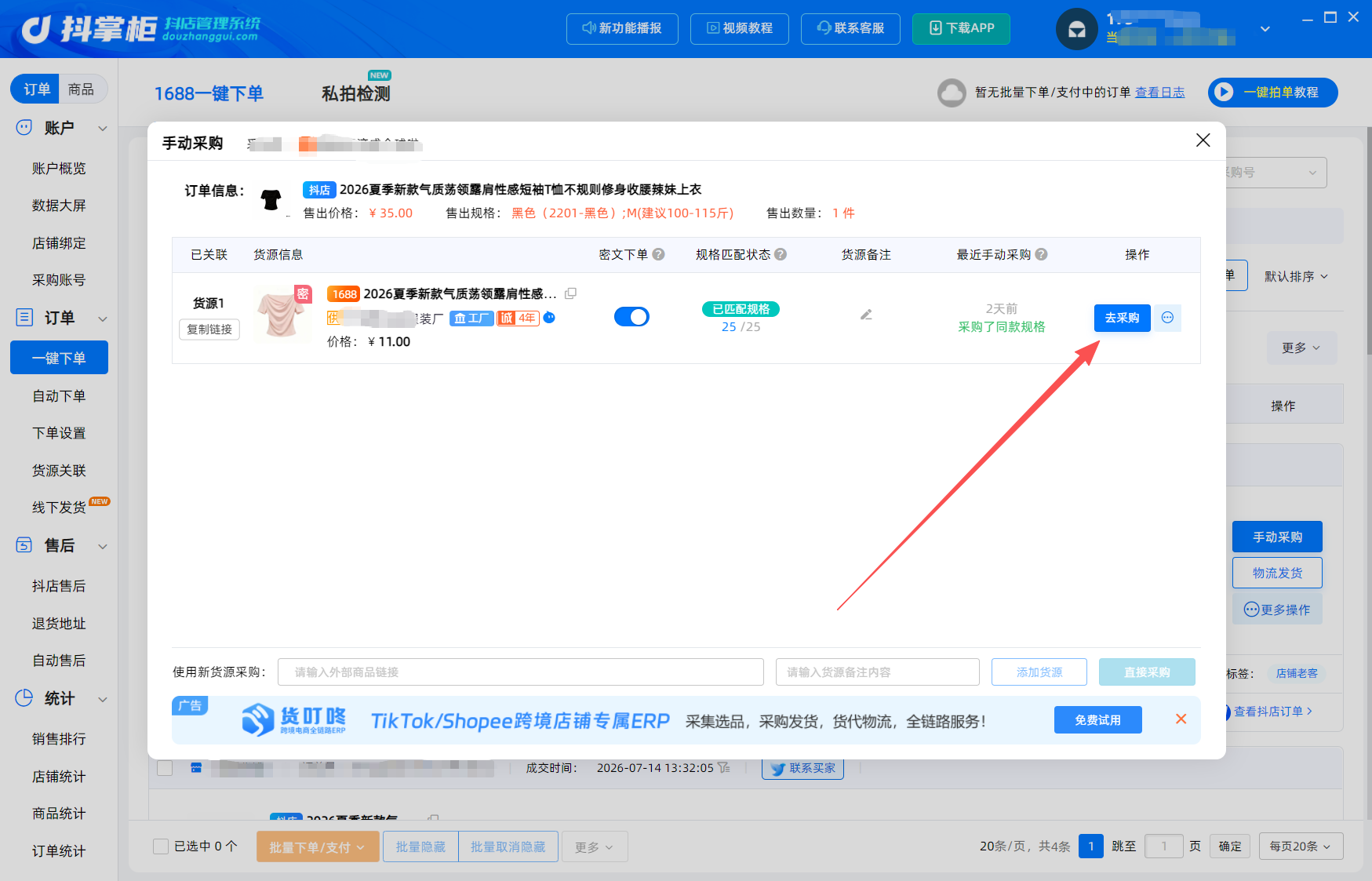Image resolution: width=1372 pixels, height=881 pixels.
Task: Click 复制链接 button under 货源1
Action: pos(209,329)
